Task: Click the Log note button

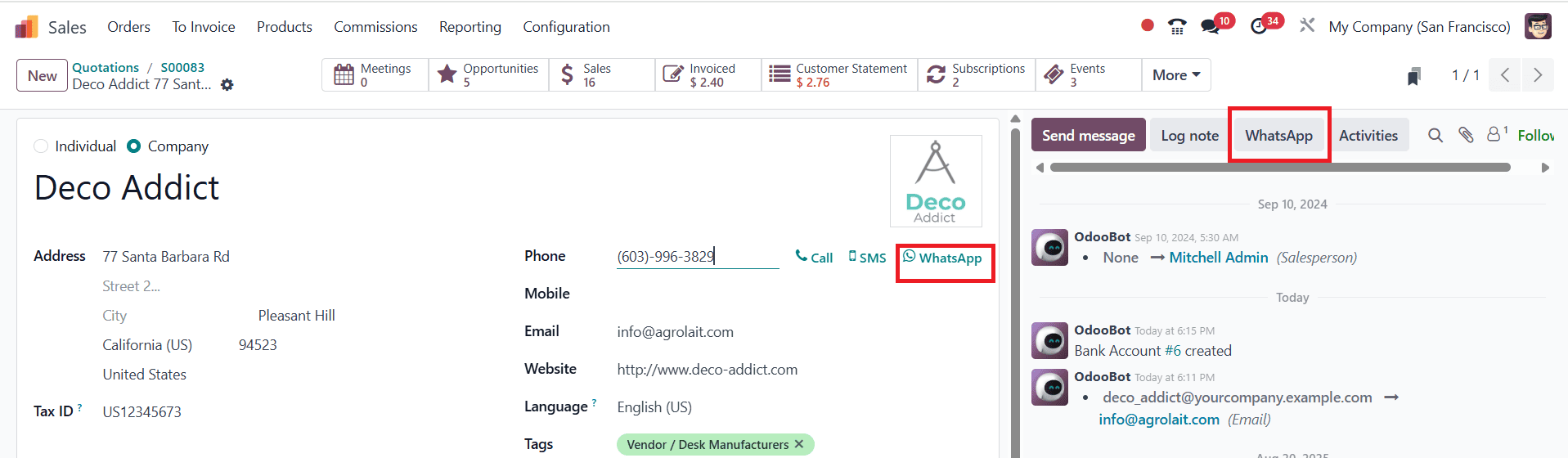Action: [1190, 135]
